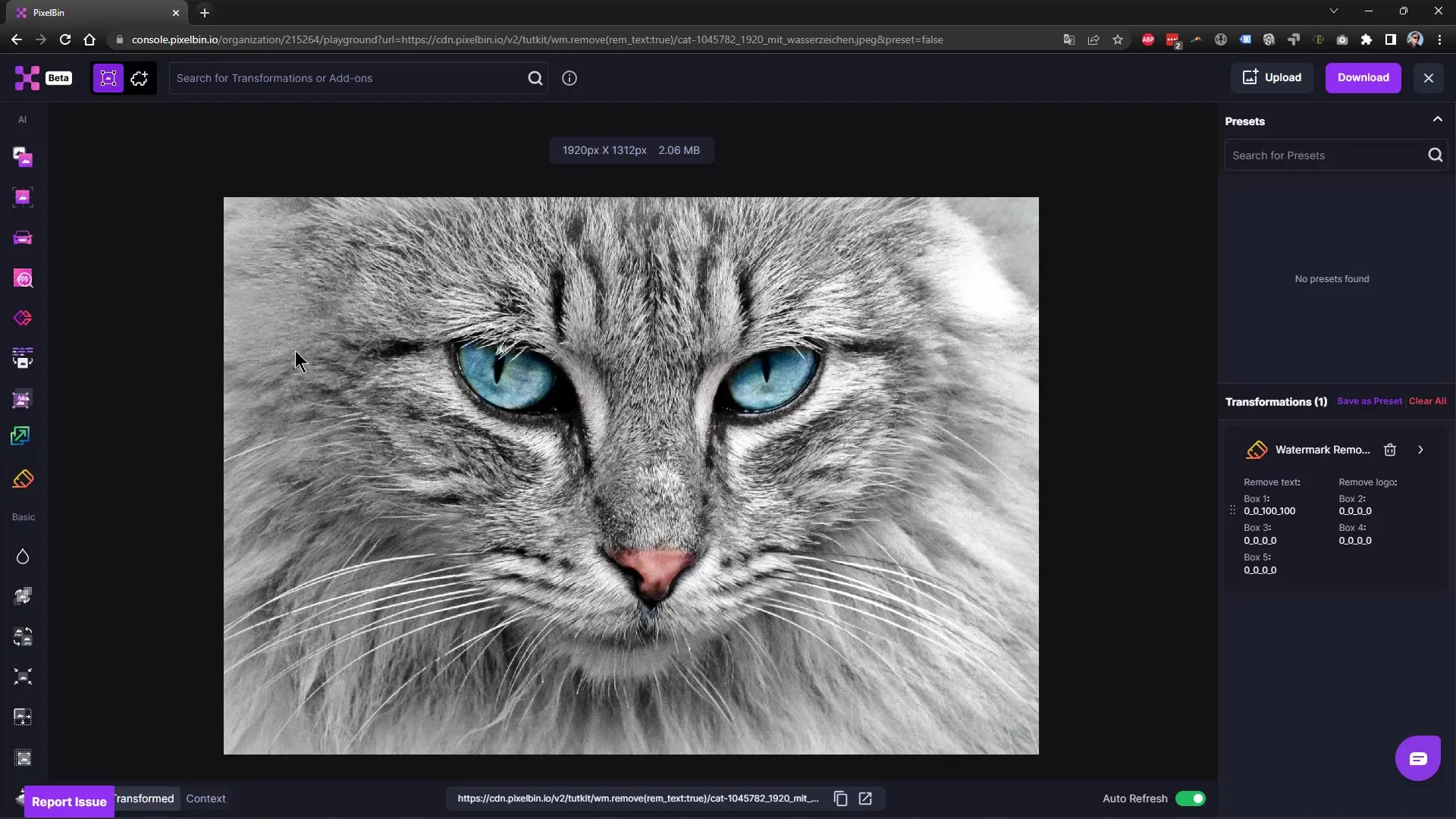The width and height of the screenshot is (1456, 819).
Task: Select the Watermark Removal tool icon
Action: click(1256, 450)
